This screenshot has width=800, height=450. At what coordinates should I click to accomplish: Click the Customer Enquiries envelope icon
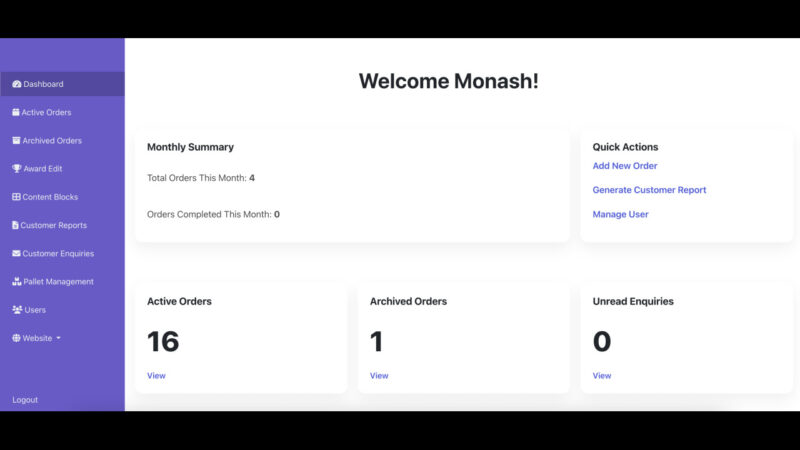[x=16, y=253]
